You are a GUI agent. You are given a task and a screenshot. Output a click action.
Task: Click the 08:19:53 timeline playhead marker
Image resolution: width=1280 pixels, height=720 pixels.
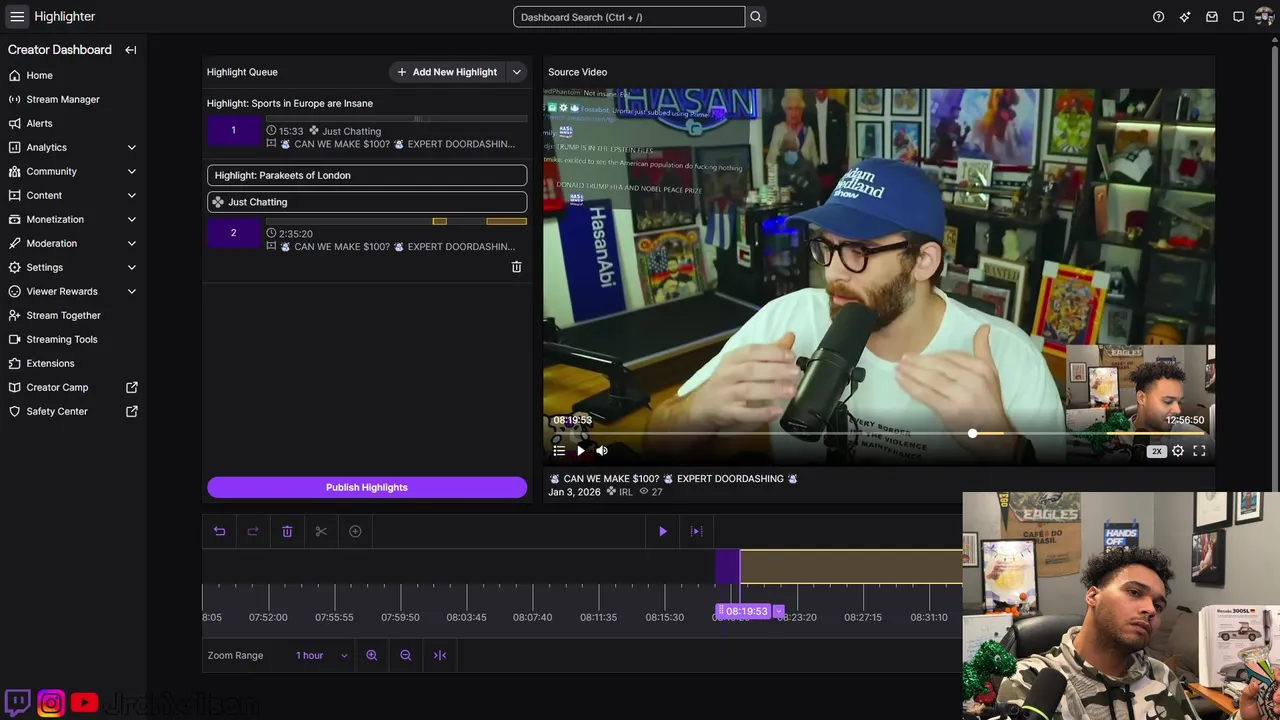point(746,611)
